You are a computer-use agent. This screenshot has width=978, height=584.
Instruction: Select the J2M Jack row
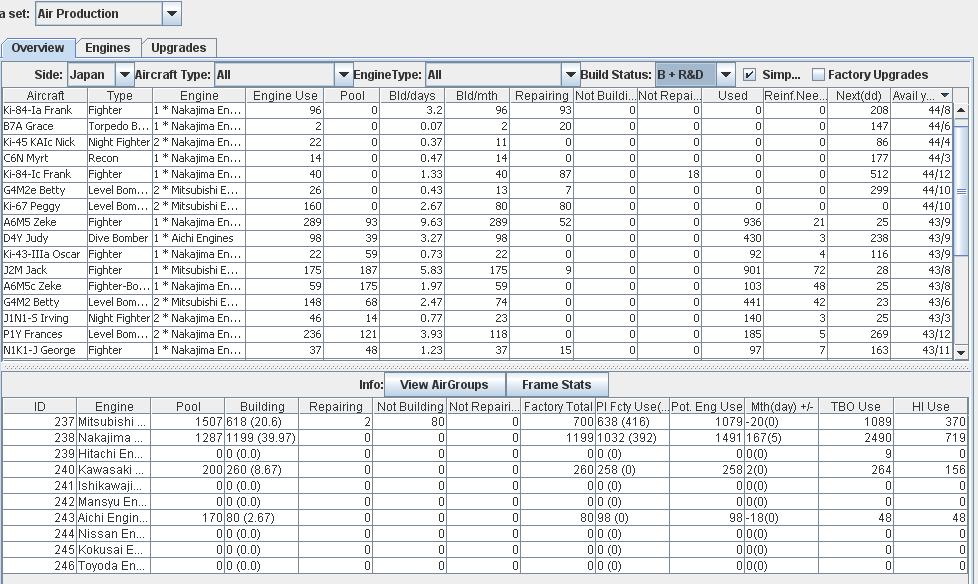click(478, 270)
